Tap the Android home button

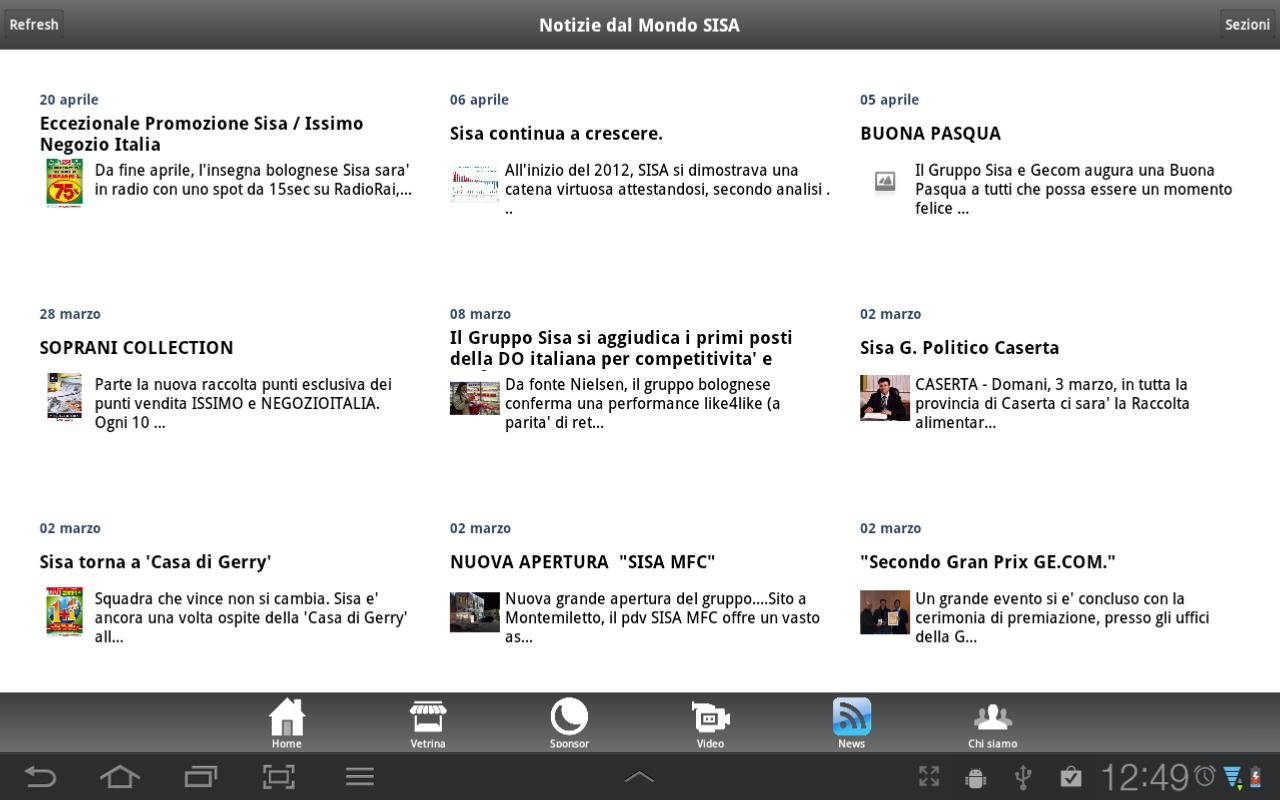[x=119, y=776]
